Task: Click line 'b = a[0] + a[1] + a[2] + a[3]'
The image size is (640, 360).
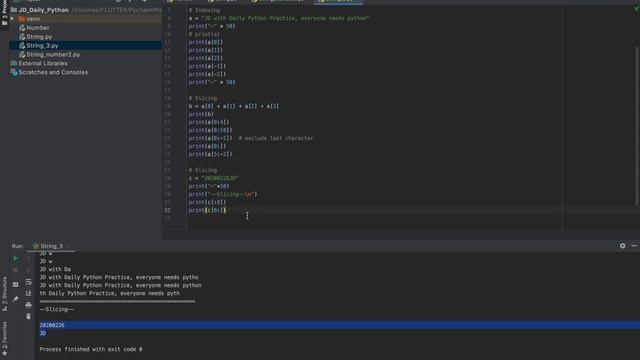Action: [x=233, y=106]
